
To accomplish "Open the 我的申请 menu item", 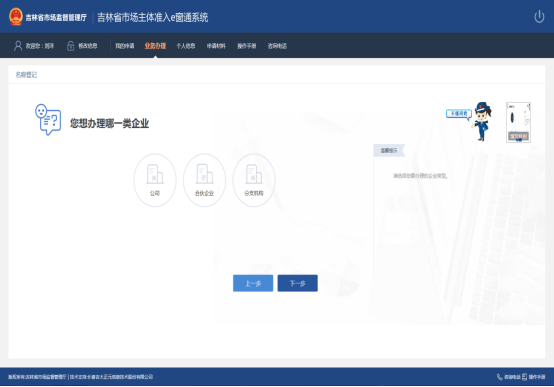I will 125,46.
